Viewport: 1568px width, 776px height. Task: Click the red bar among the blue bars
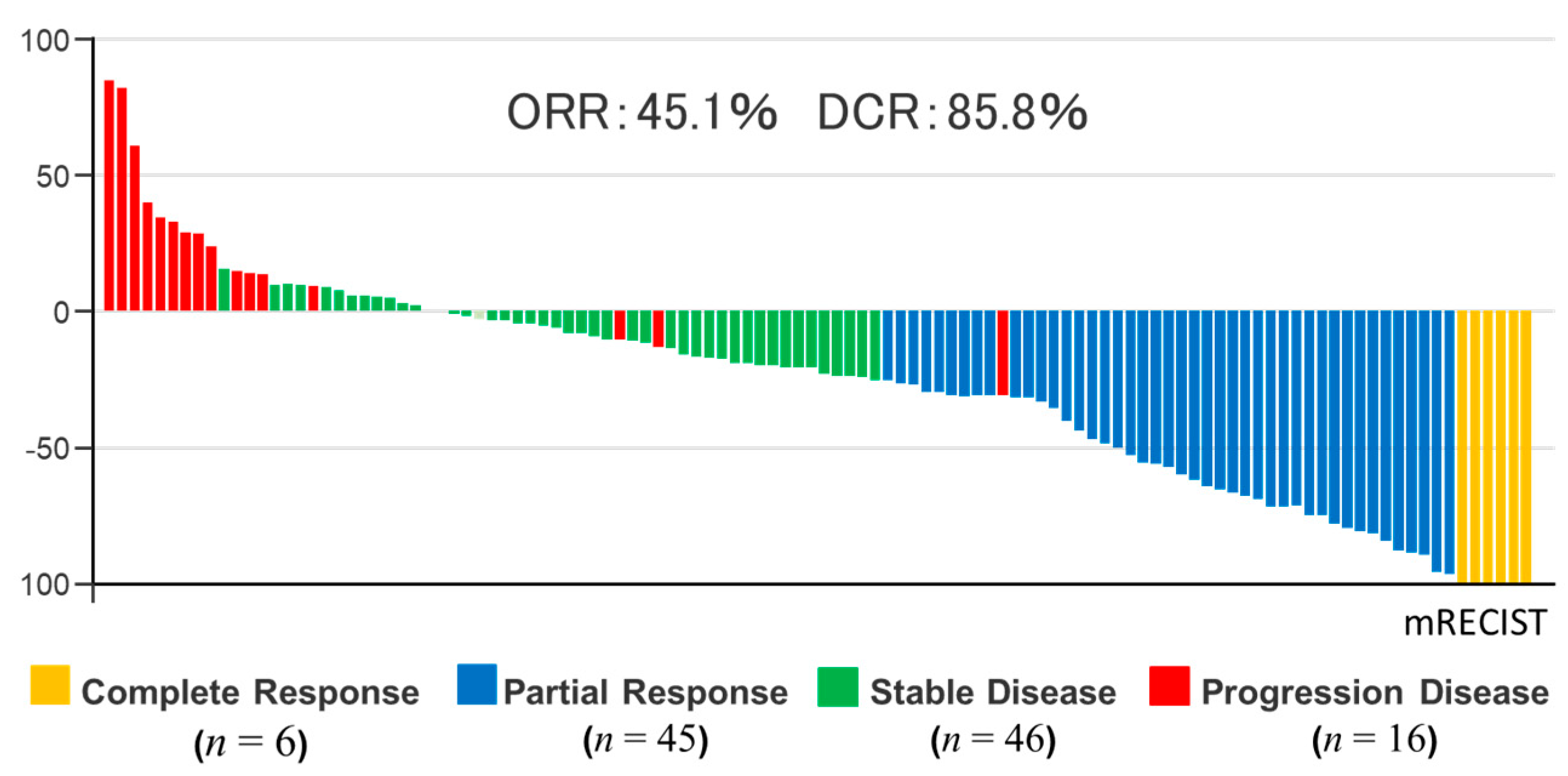(1003, 352)
